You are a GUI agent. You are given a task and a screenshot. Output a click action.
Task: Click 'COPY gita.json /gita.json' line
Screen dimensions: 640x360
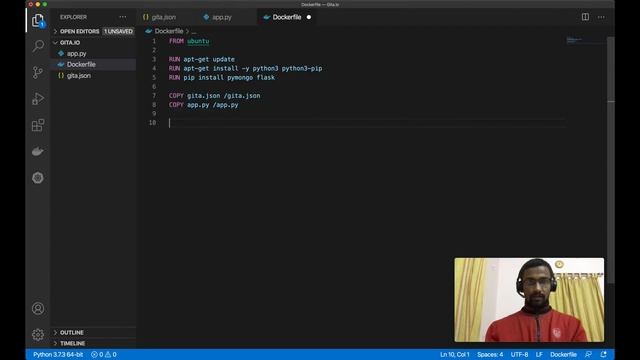(x=214, y=96)
